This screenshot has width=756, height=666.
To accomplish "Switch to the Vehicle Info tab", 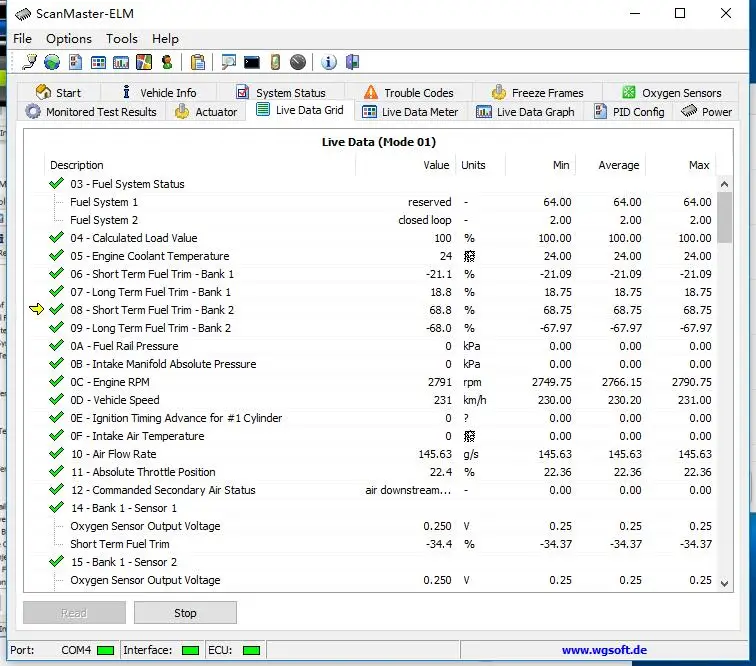I will (x=159, y=92).
